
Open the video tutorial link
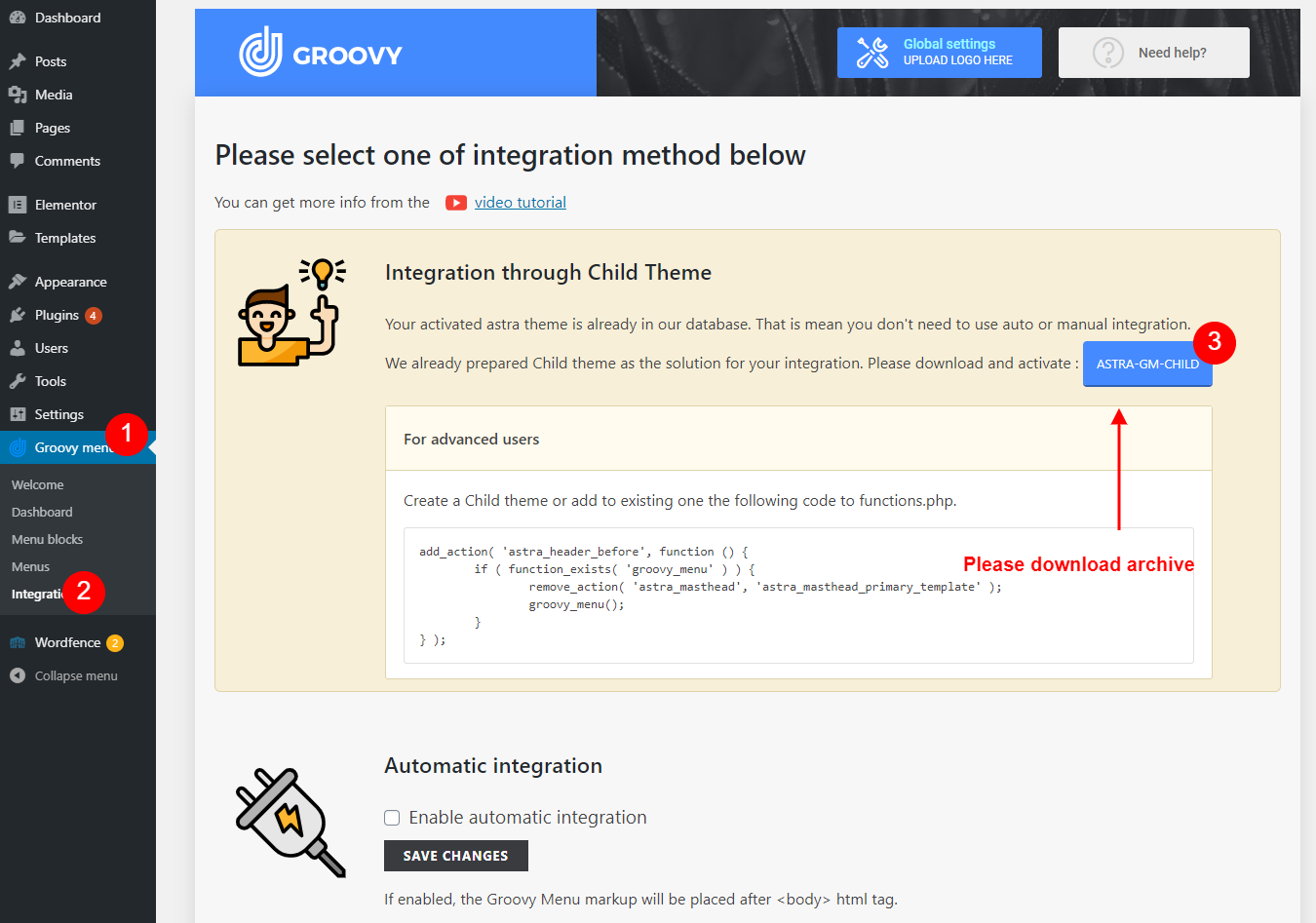point(521,203)
